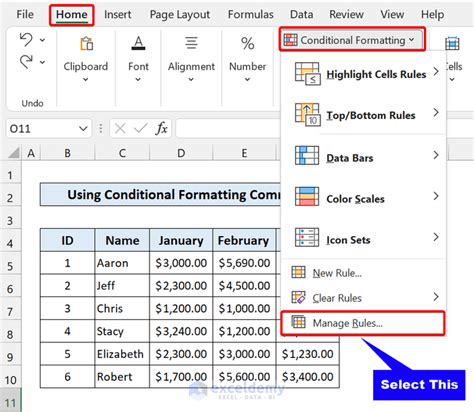This screenshot has height=412, width=474.
Task: Switch to the Insert tab
Action: (x=117, y=14)
